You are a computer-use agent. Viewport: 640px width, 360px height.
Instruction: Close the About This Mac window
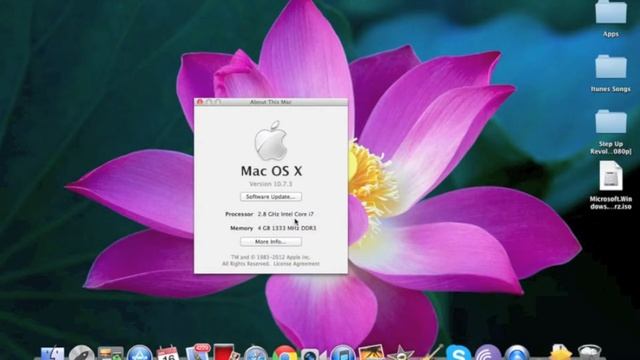click(x=200, y=102)
